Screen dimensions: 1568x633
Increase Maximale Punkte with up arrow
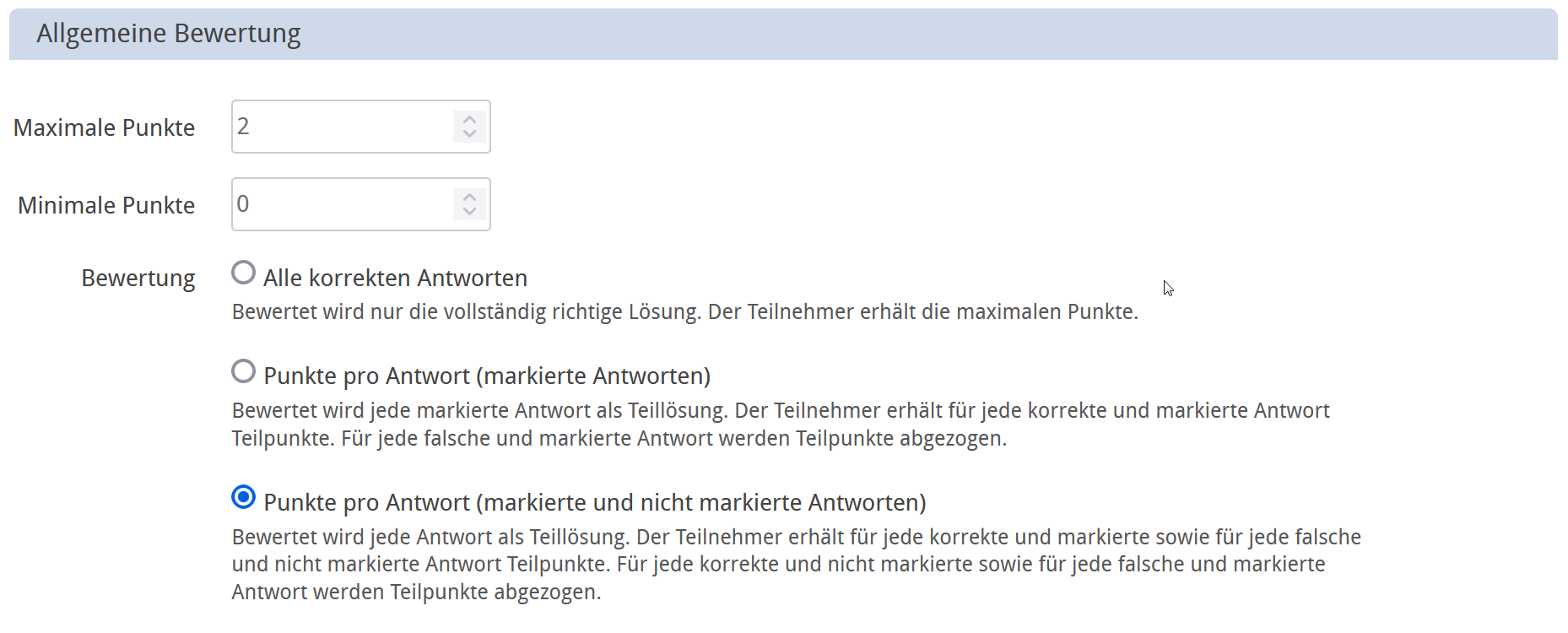click(x=470, y=120)
